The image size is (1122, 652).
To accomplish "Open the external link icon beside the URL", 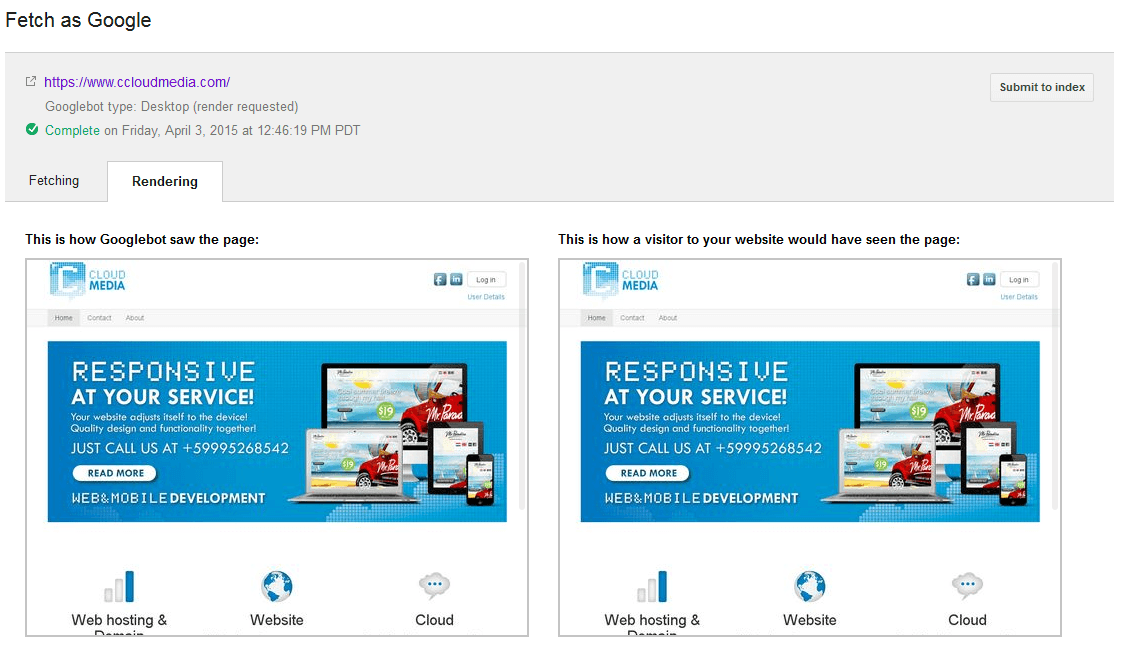I will [x=31, y=82].
